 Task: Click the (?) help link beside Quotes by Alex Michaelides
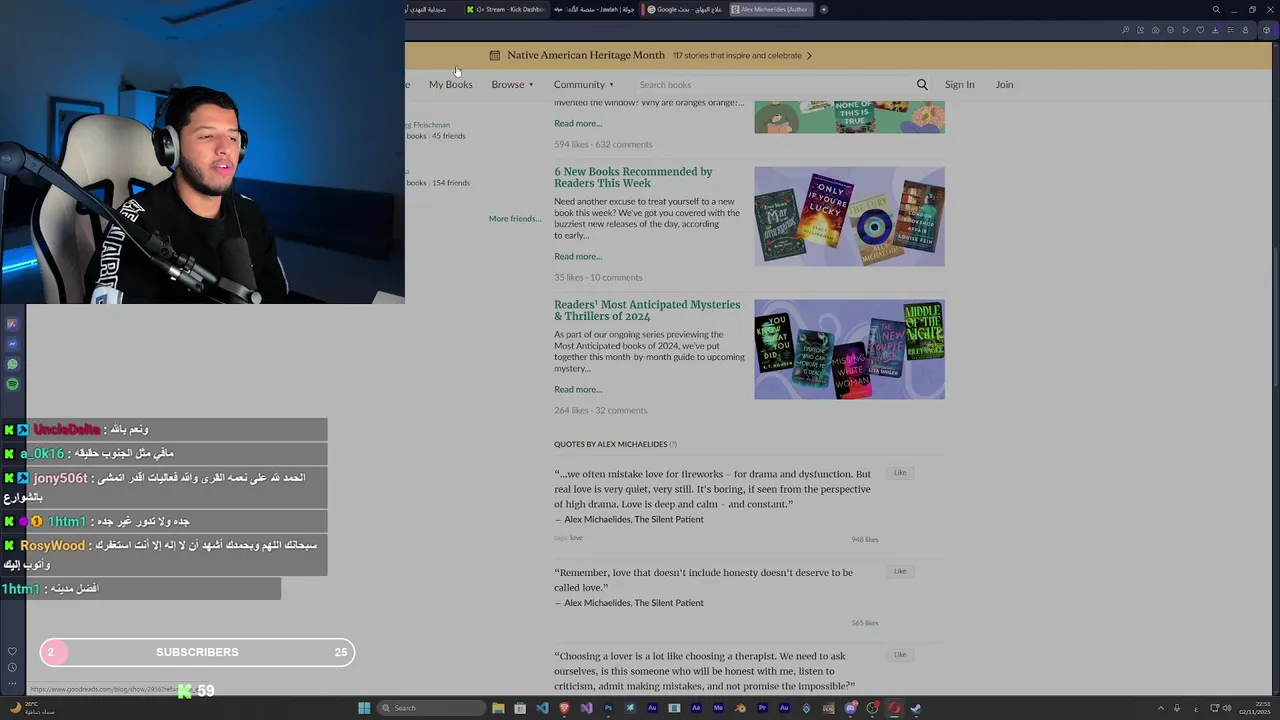tap(673, 444)
